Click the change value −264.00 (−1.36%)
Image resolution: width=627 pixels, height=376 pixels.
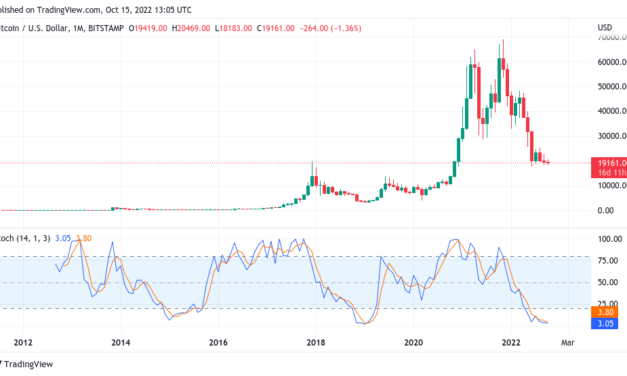[330, 28]
